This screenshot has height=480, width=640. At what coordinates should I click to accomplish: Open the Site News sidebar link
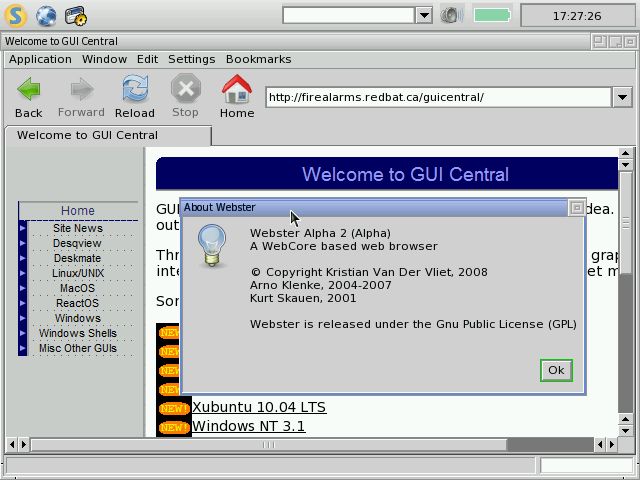click(78, 228)
